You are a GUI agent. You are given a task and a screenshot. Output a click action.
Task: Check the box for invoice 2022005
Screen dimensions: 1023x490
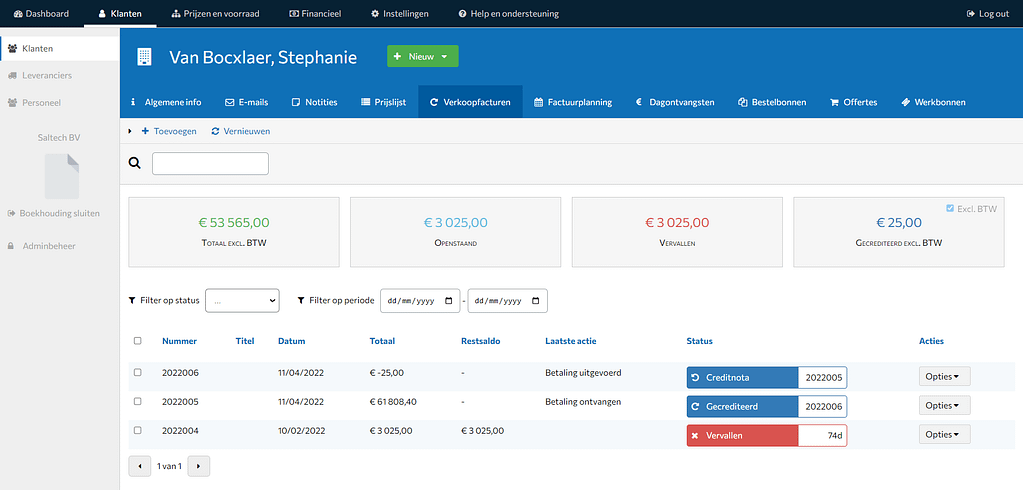tap(137, 401)
